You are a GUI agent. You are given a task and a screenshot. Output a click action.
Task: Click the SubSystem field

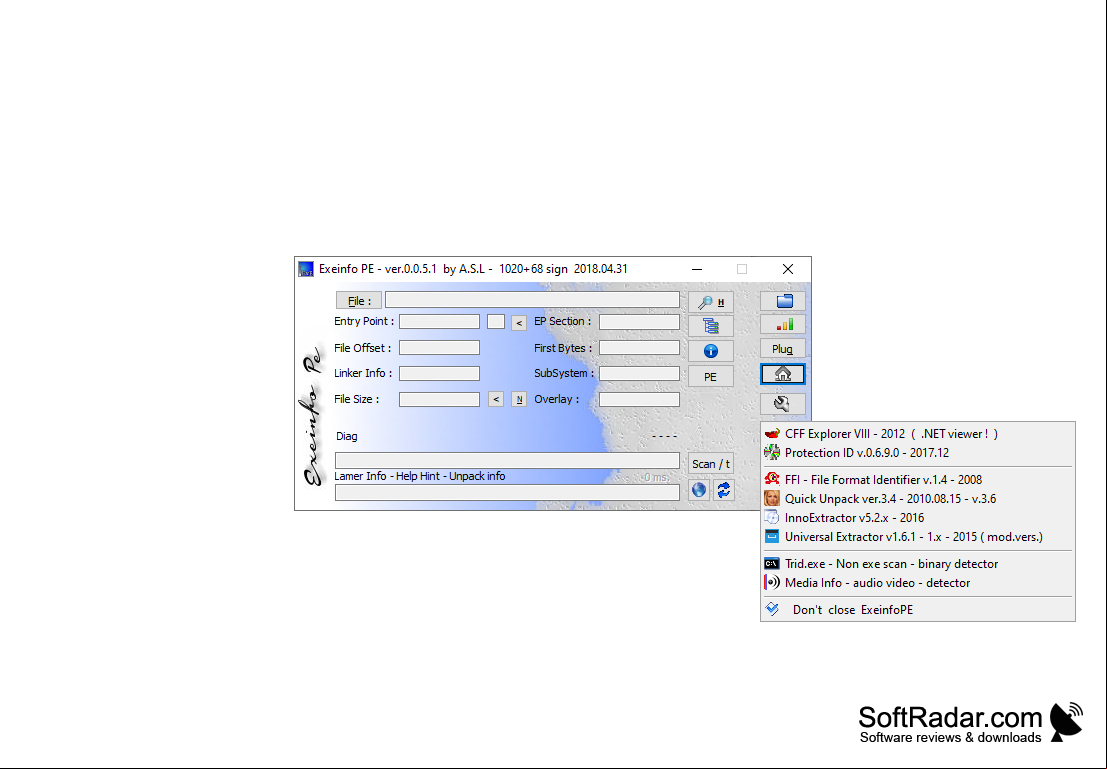coord(640,373)
